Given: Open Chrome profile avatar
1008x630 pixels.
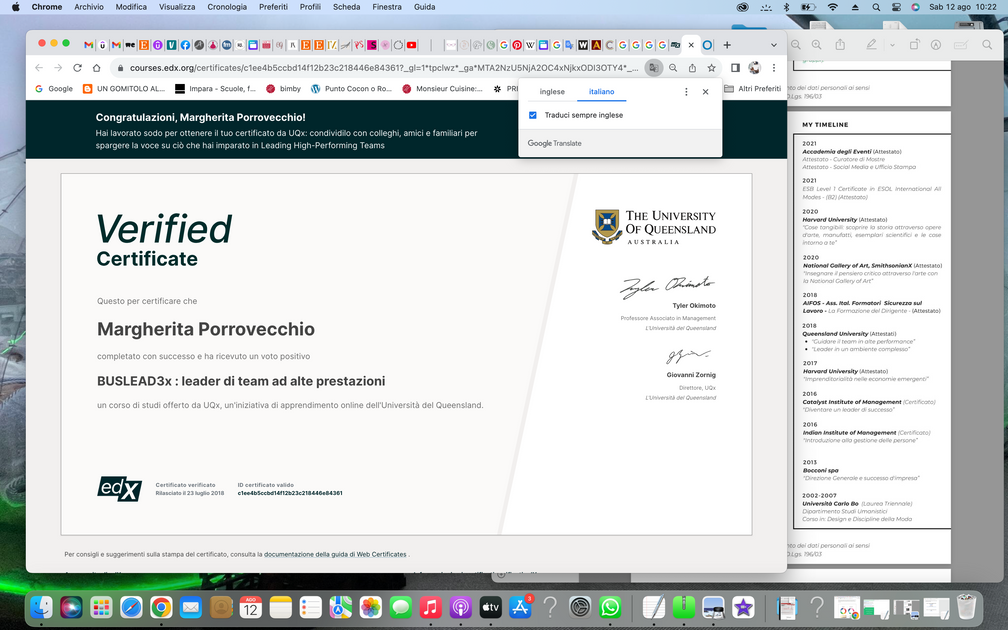Looking at the screenshot, I should [755, 68].
